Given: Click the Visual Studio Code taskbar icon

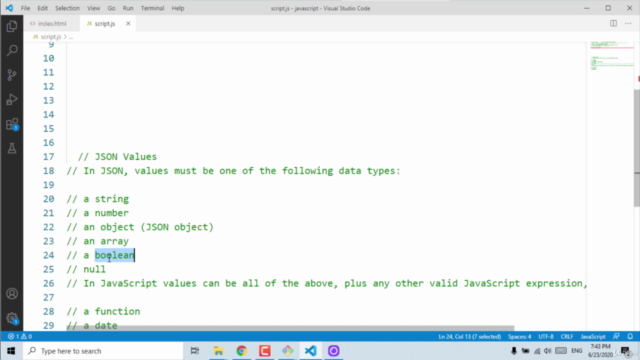Looking at the screenshot, I should coord(310,351).
